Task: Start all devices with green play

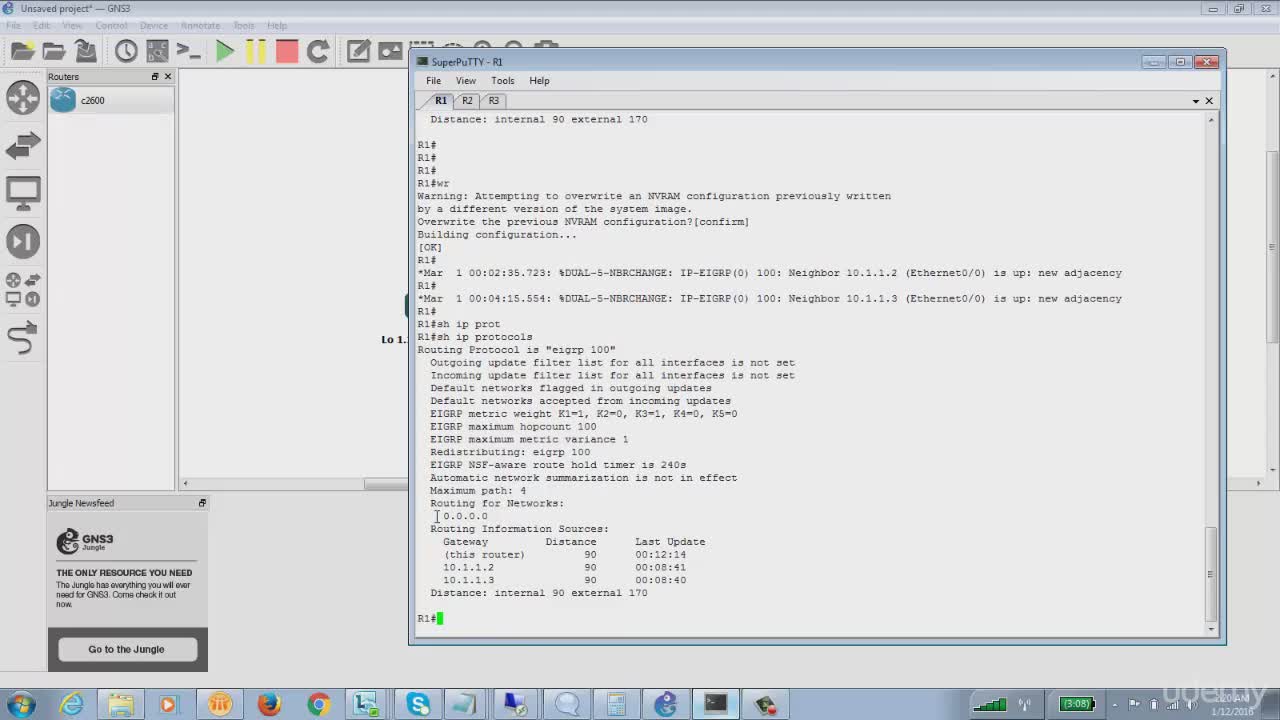Action: [x=225, y=51]
